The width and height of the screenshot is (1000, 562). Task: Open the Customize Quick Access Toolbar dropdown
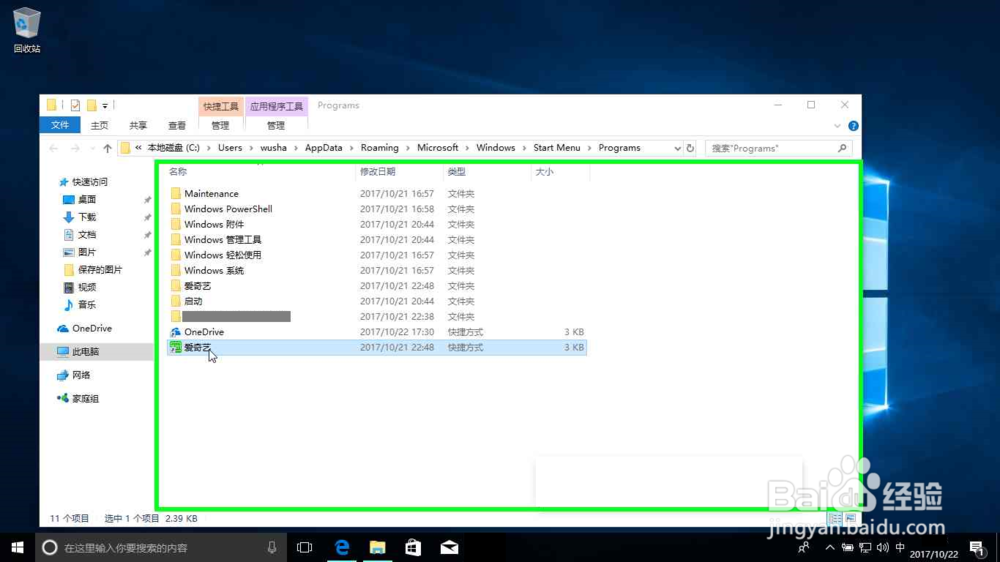(105, 106)
